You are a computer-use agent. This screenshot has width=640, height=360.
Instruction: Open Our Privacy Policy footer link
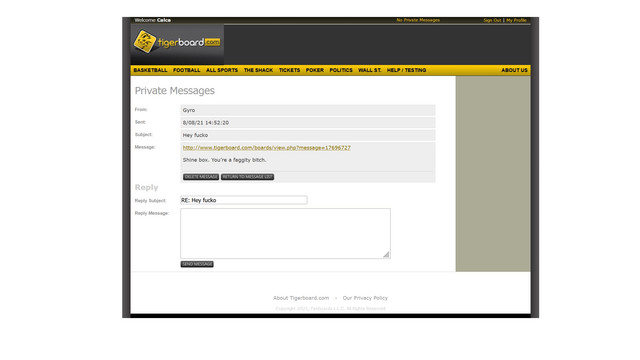(x=365, y=298)
